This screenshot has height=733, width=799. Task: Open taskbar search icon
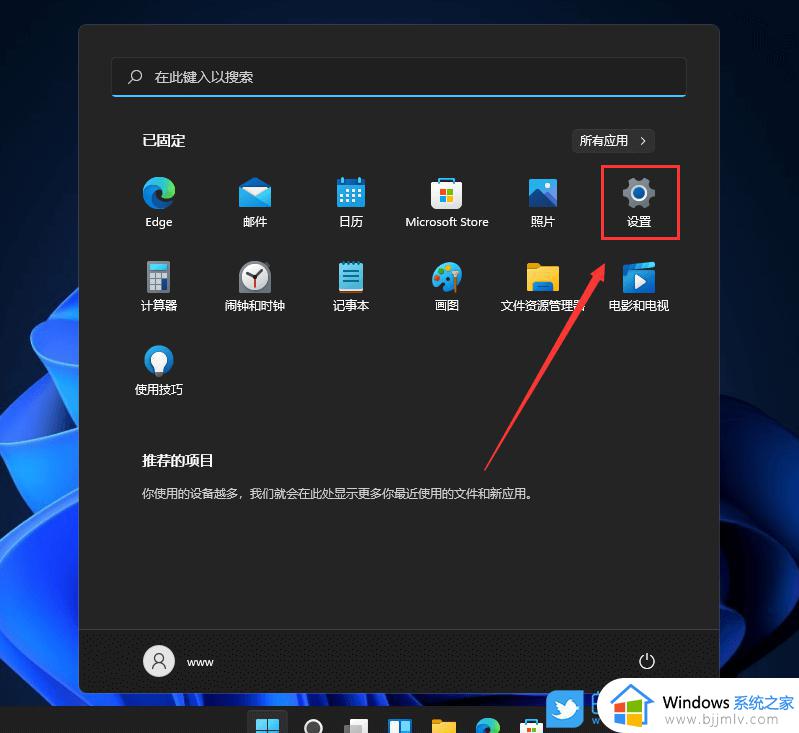[313, 725]
